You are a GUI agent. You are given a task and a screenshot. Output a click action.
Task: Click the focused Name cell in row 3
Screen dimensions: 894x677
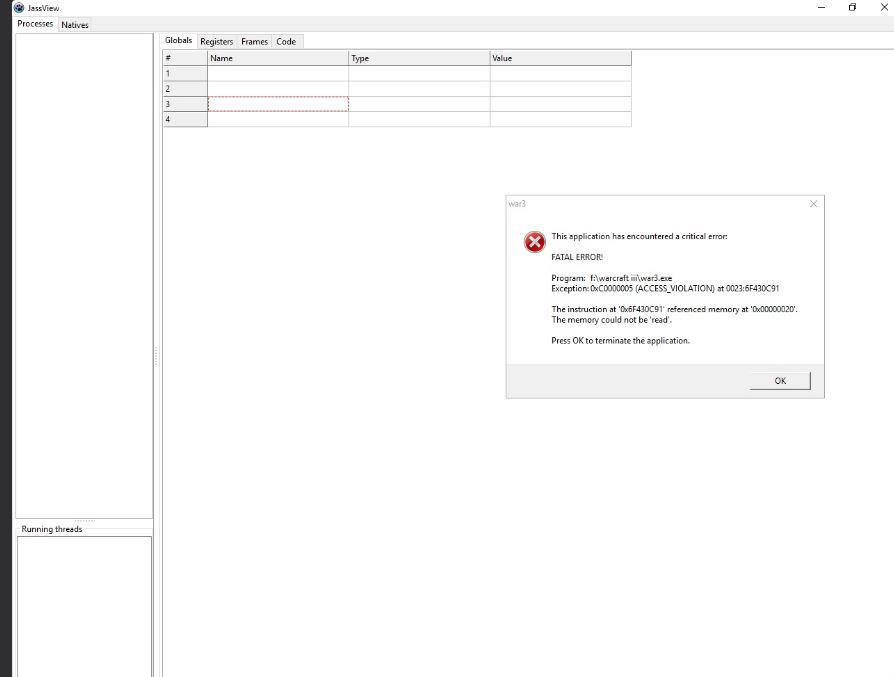(278, 104)
